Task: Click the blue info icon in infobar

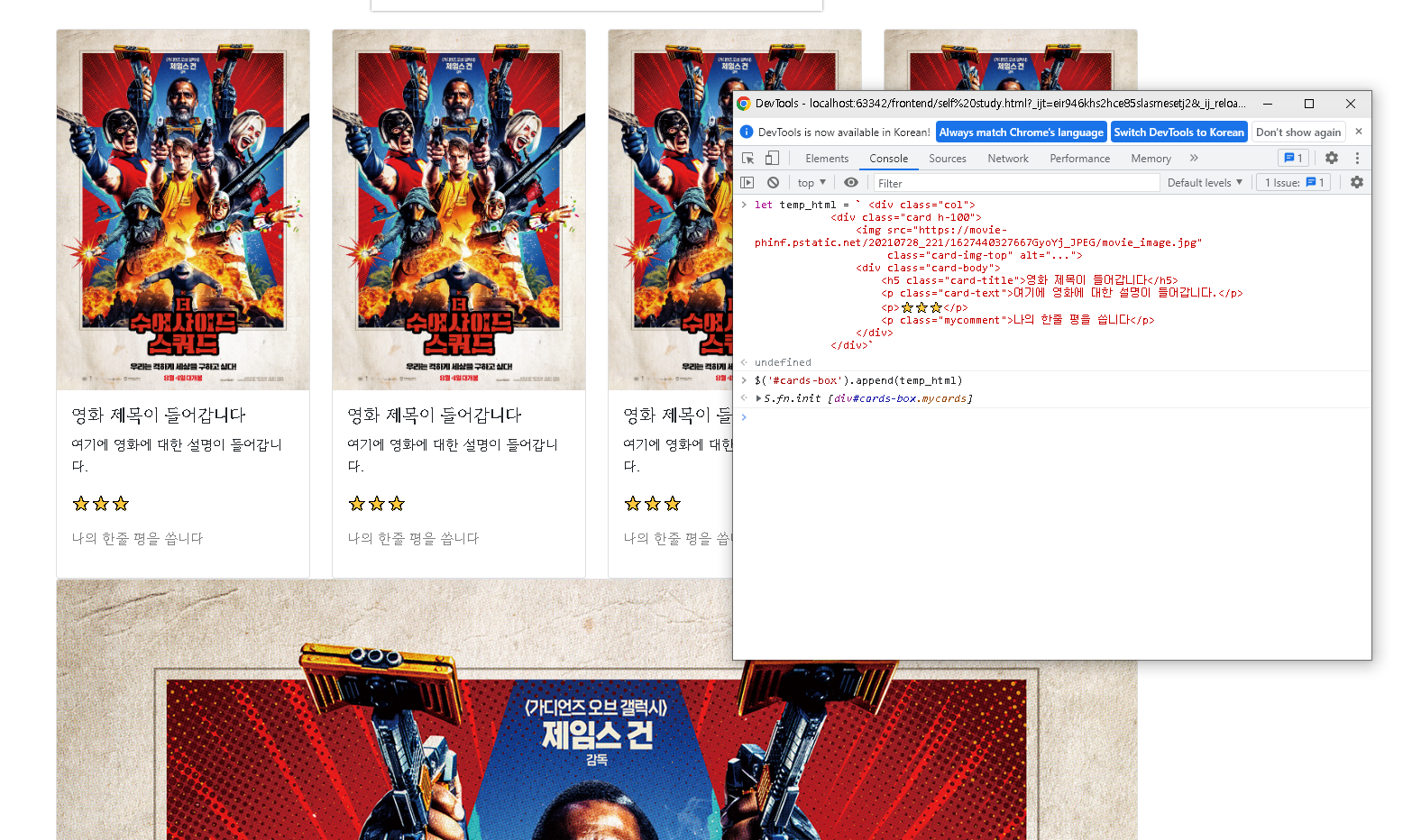Action: (x=747, y=132)
